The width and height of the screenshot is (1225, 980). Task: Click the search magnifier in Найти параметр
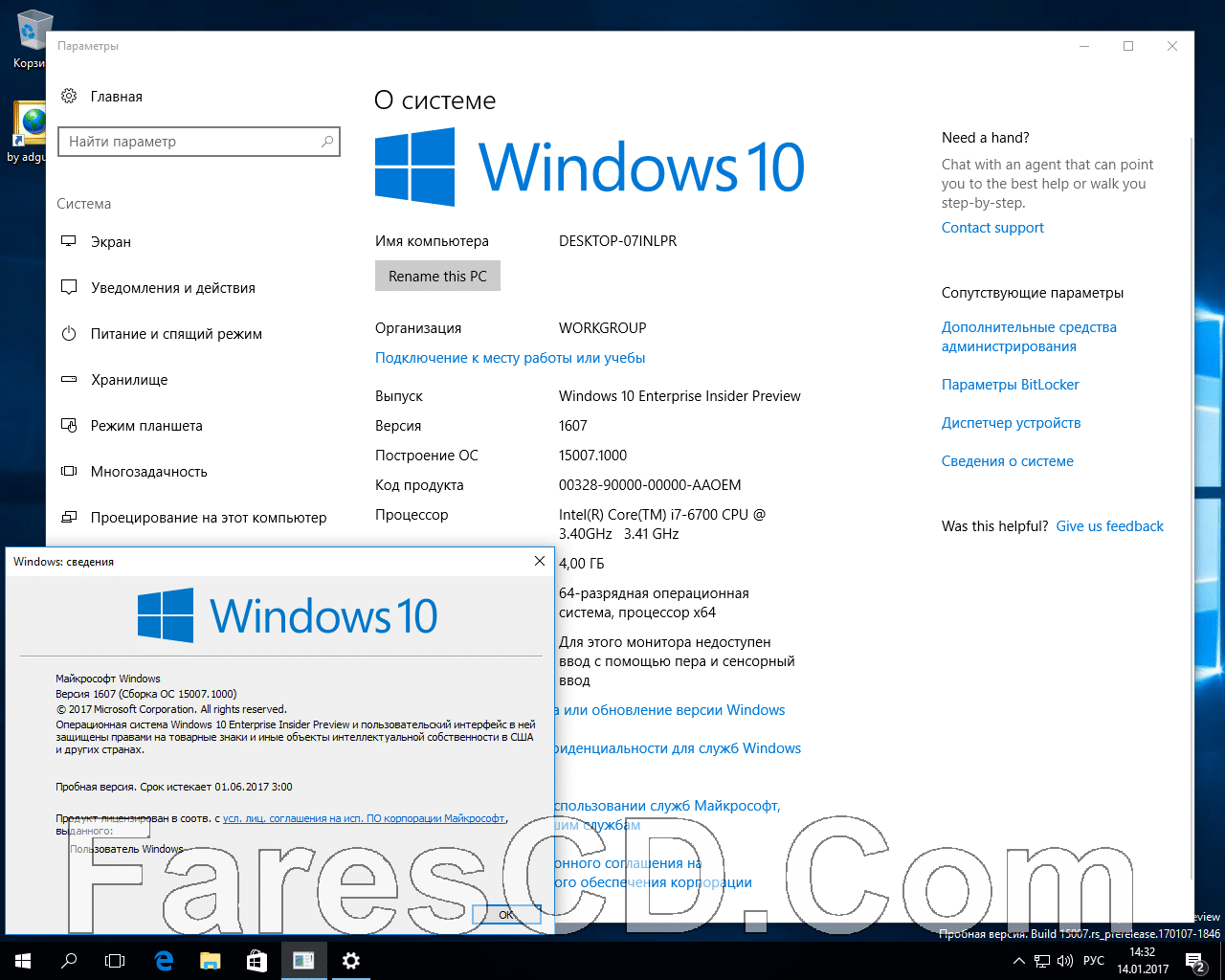[x=327, y=142]
